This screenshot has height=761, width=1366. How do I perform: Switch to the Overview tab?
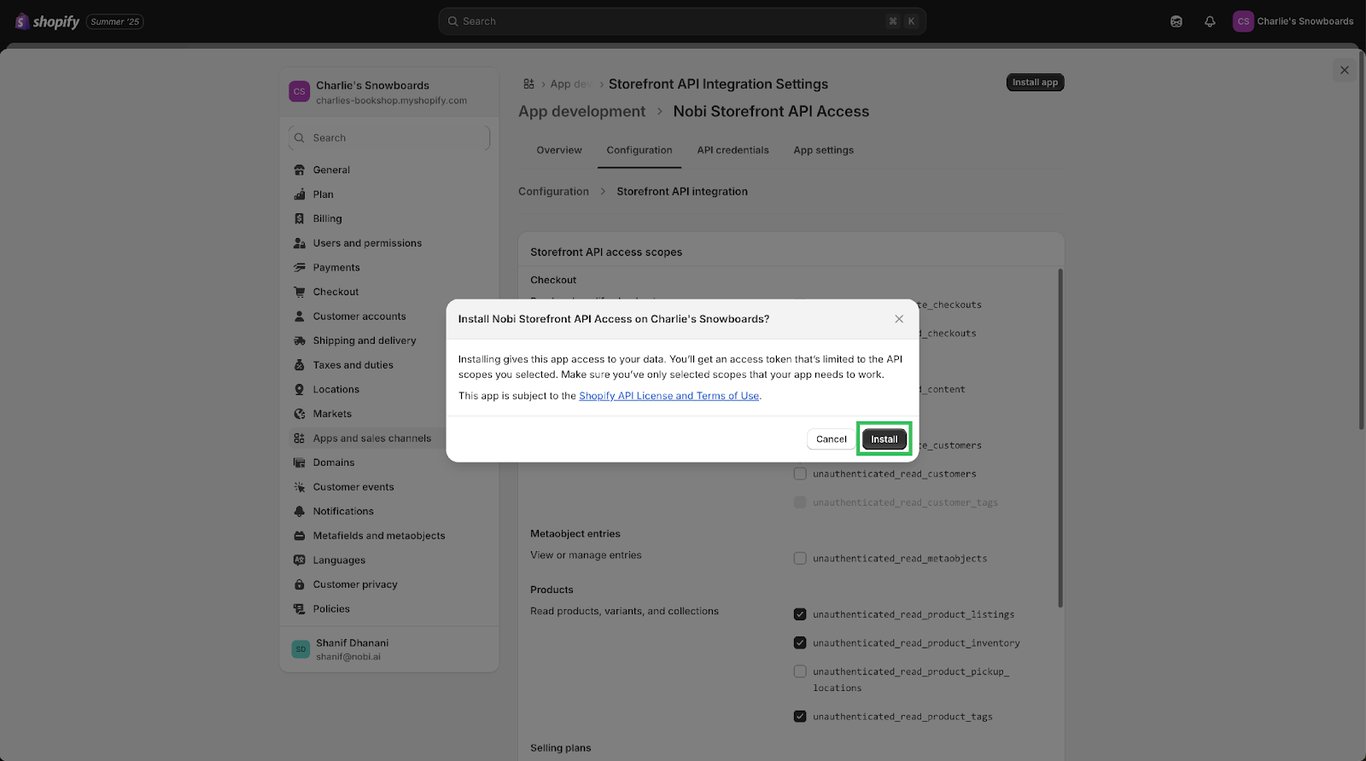click(559, 150)
